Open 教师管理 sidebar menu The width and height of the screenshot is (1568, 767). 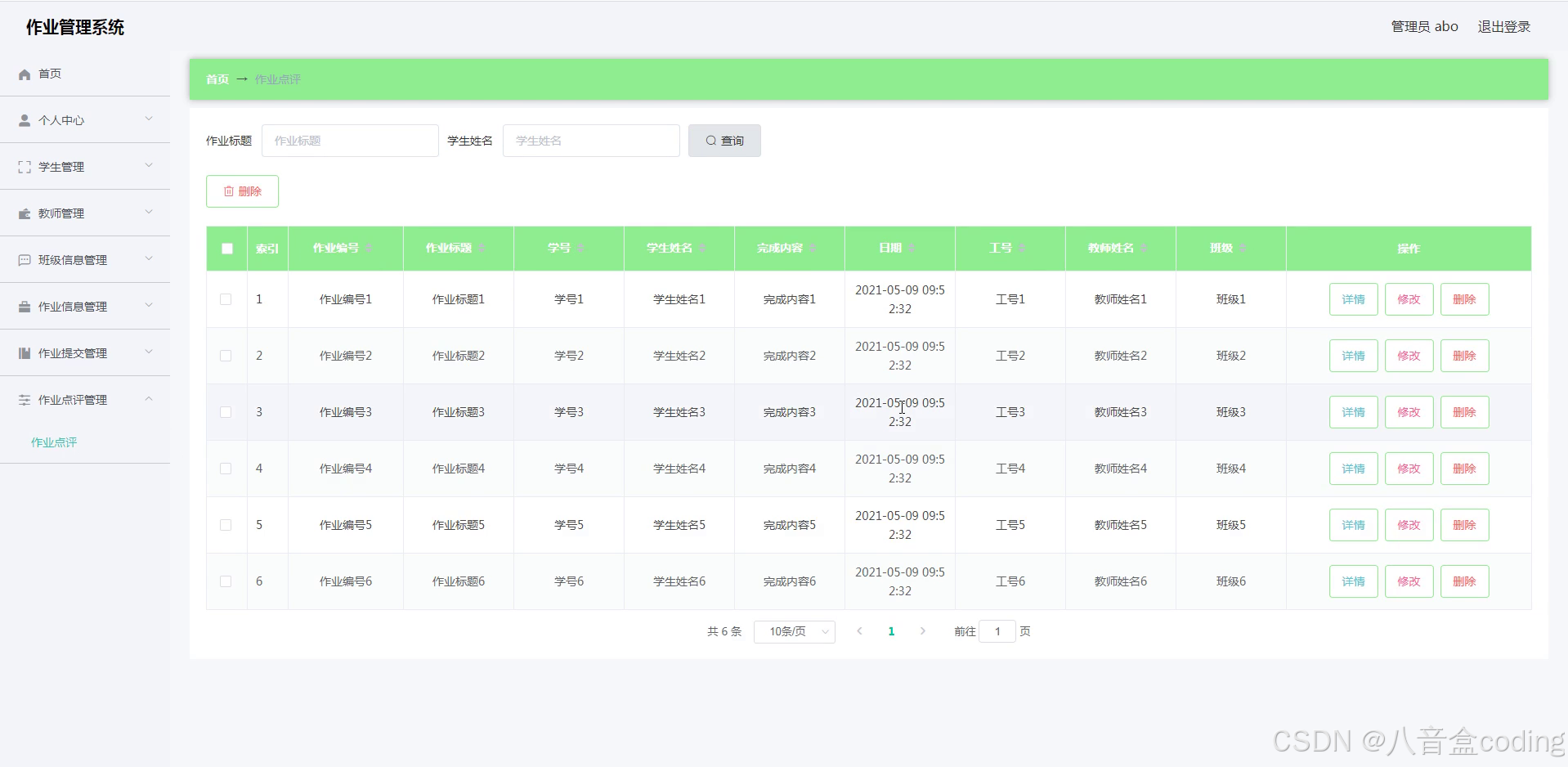click(85, 213)
